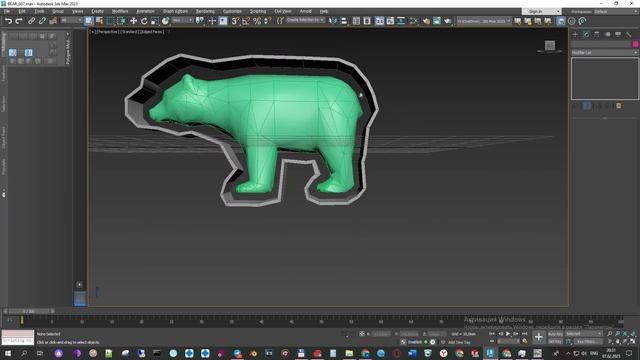Click the Windows Start button

[x=8, y=353]
